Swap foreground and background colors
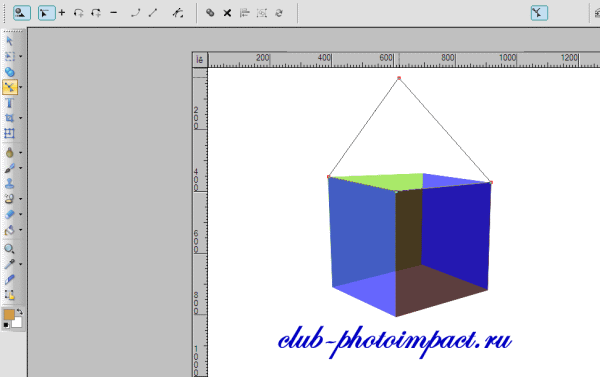Viewport: 600px width, 377px height. click(20, 312)
